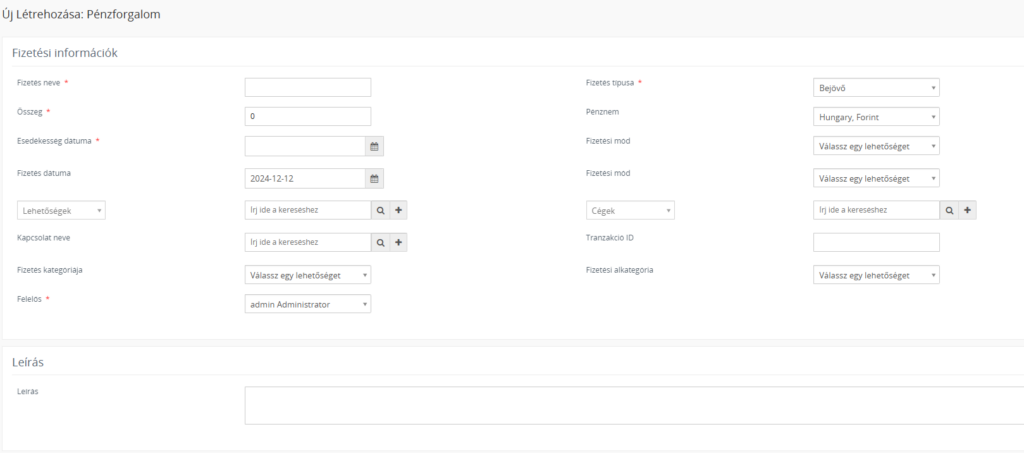This screenshot has height=453, width=1024.
Task: Click plus icon next to Lehetőségek search field
Action: pyautogui.click(x=398, y=210)
